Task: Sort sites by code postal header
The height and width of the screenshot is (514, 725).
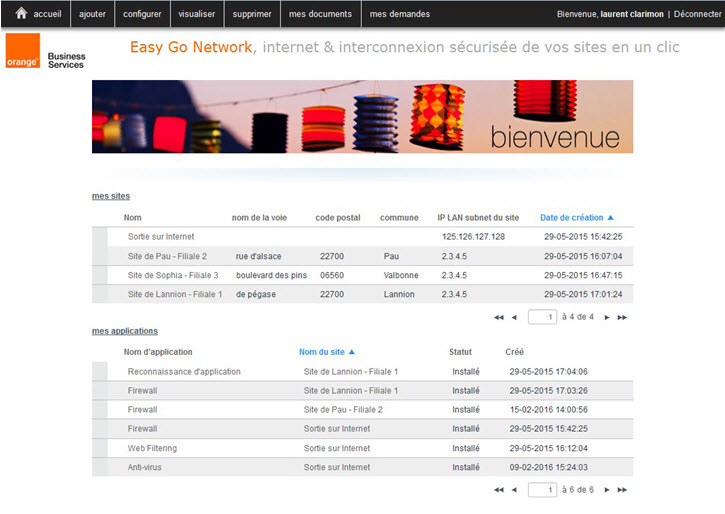Action: coord(338,217)
